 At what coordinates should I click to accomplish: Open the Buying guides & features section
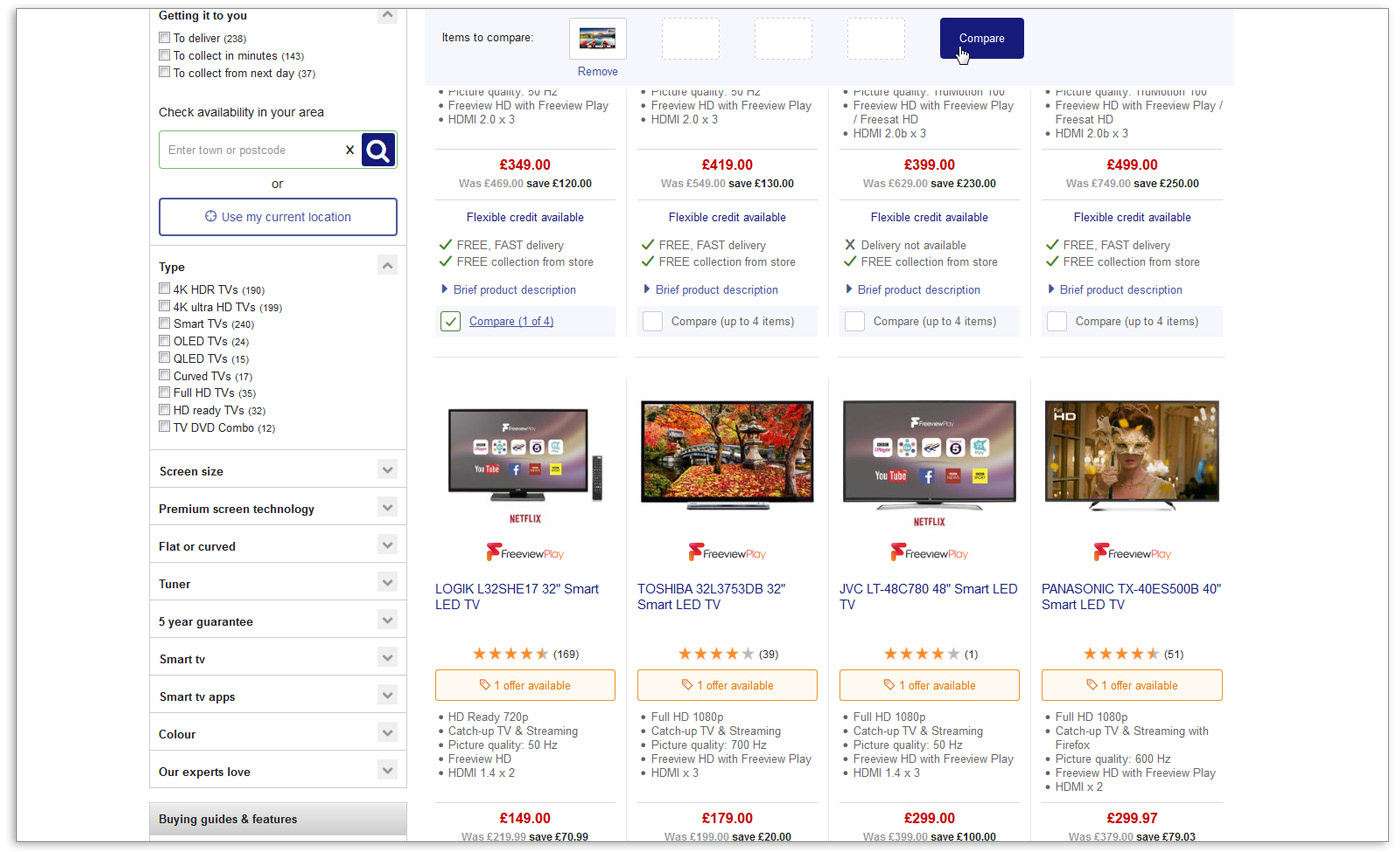tap(278, 819)
